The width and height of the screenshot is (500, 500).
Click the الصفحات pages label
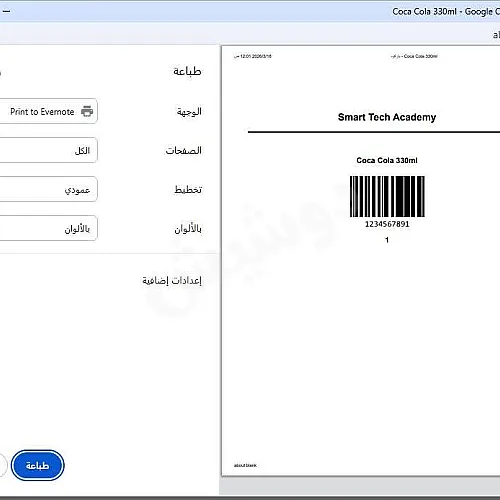[x=184, y=150]
